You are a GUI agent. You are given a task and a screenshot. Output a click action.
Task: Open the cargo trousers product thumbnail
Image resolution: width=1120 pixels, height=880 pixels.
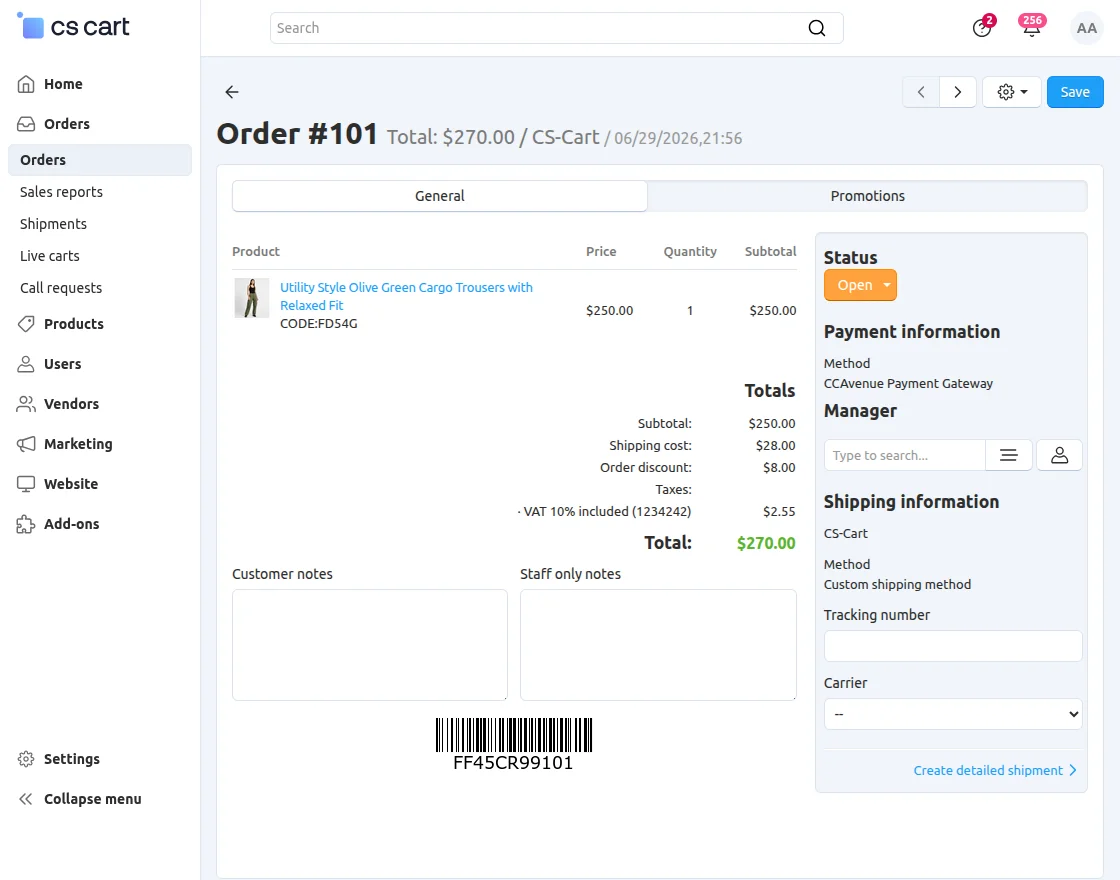(x=251, y=298)
